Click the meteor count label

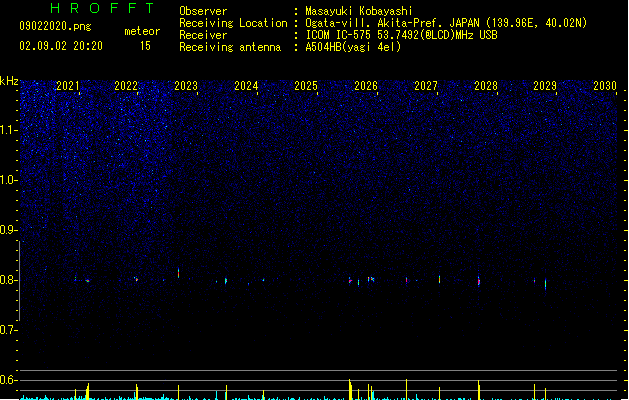[142, 31]
